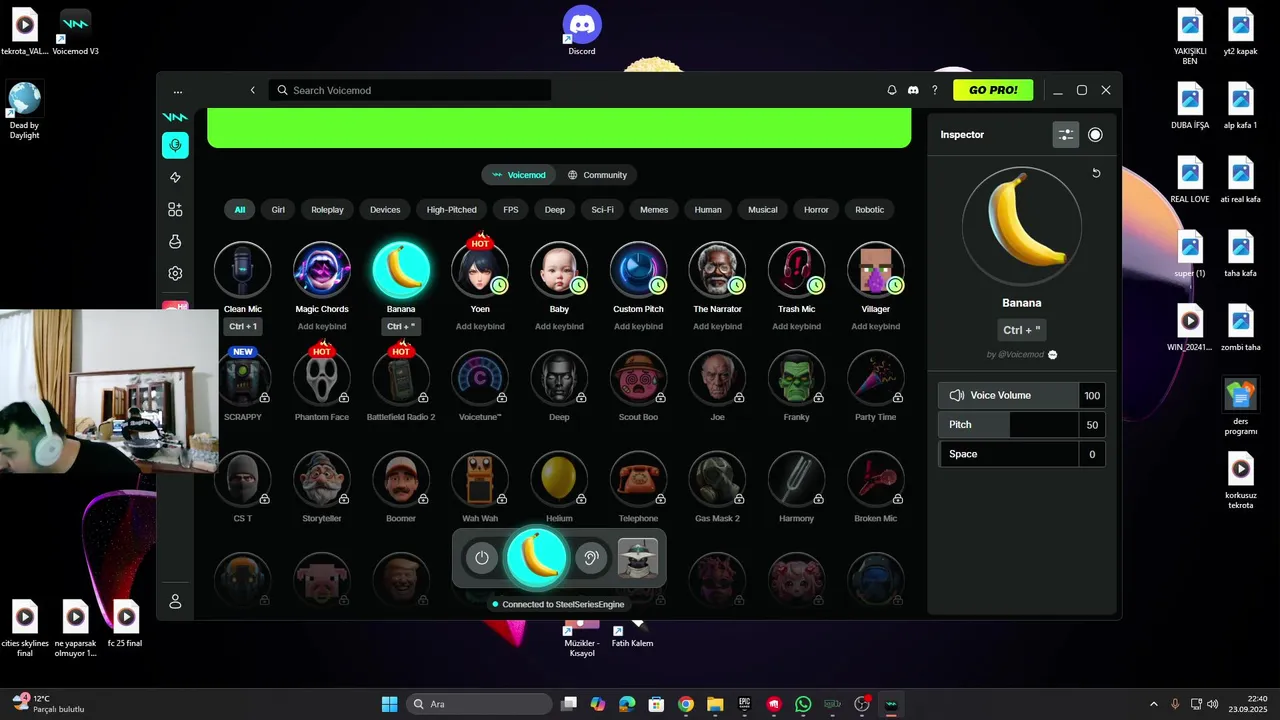
Task: Open Epic Games from the taskbar
Action: tap(744, 704)
